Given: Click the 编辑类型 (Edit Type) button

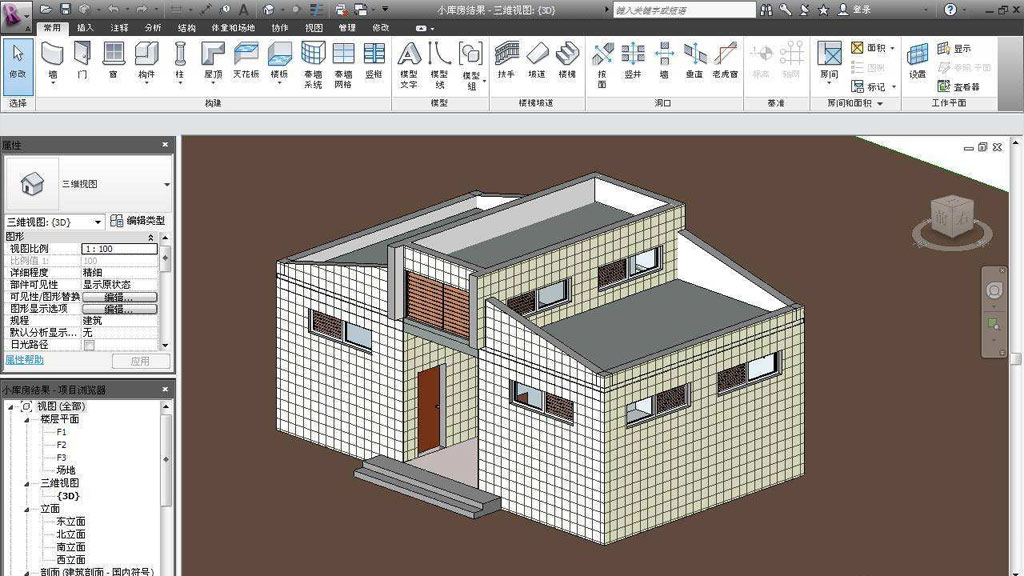Looking at the screenshot, I should (138, 221).
